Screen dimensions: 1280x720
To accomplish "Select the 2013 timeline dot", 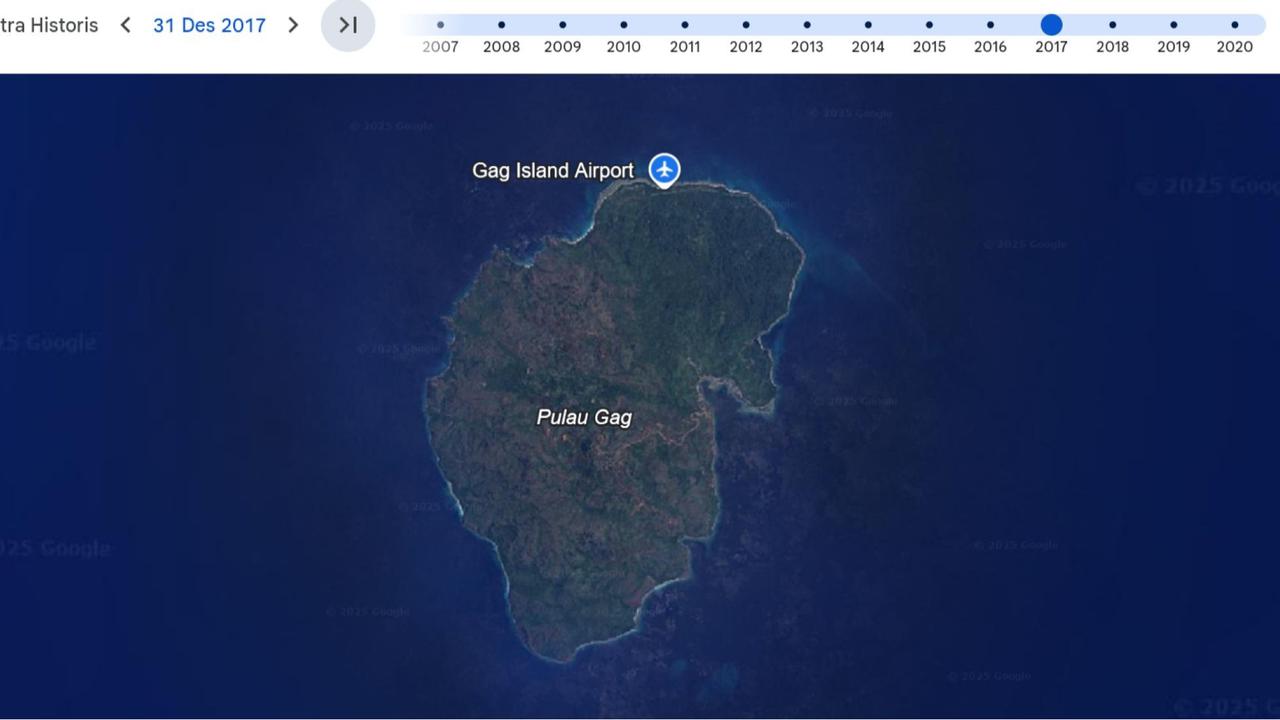I will (x=807, y=25).
